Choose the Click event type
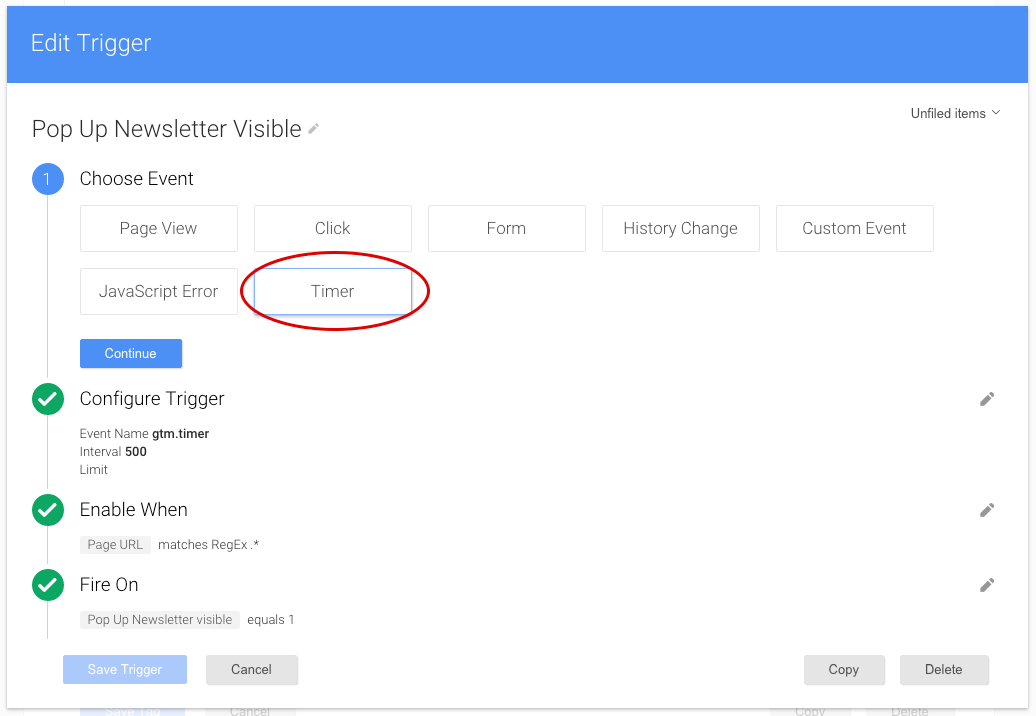Image resolution: width=1036 pixels, height=716 pixels. pos(332,229)
